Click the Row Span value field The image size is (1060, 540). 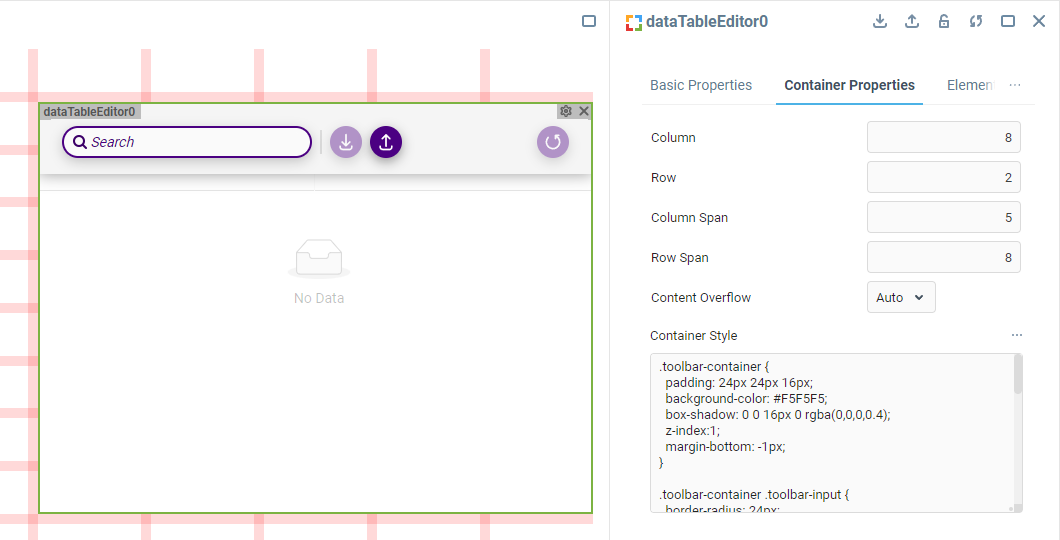click(943, 257)
